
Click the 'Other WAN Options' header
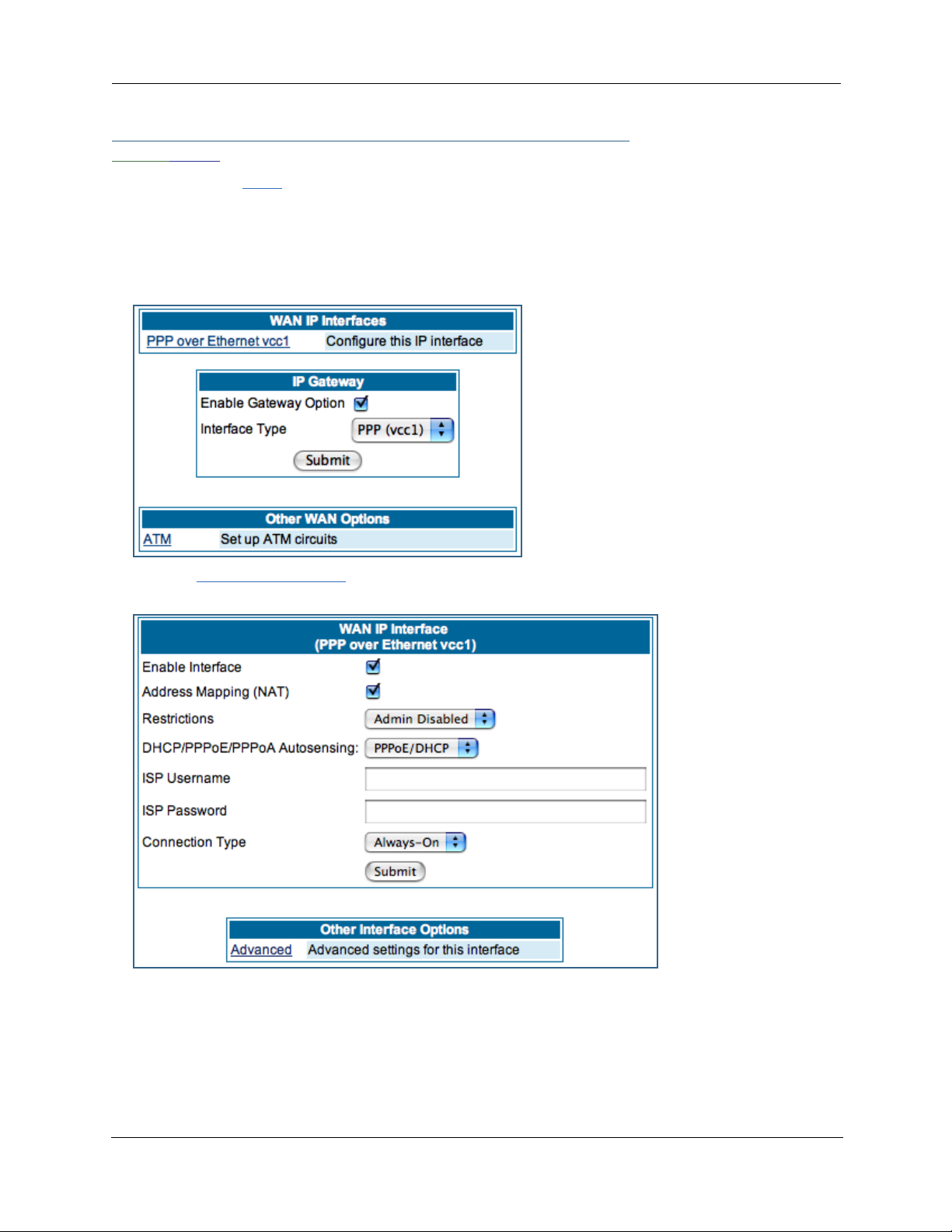point(327,519)
